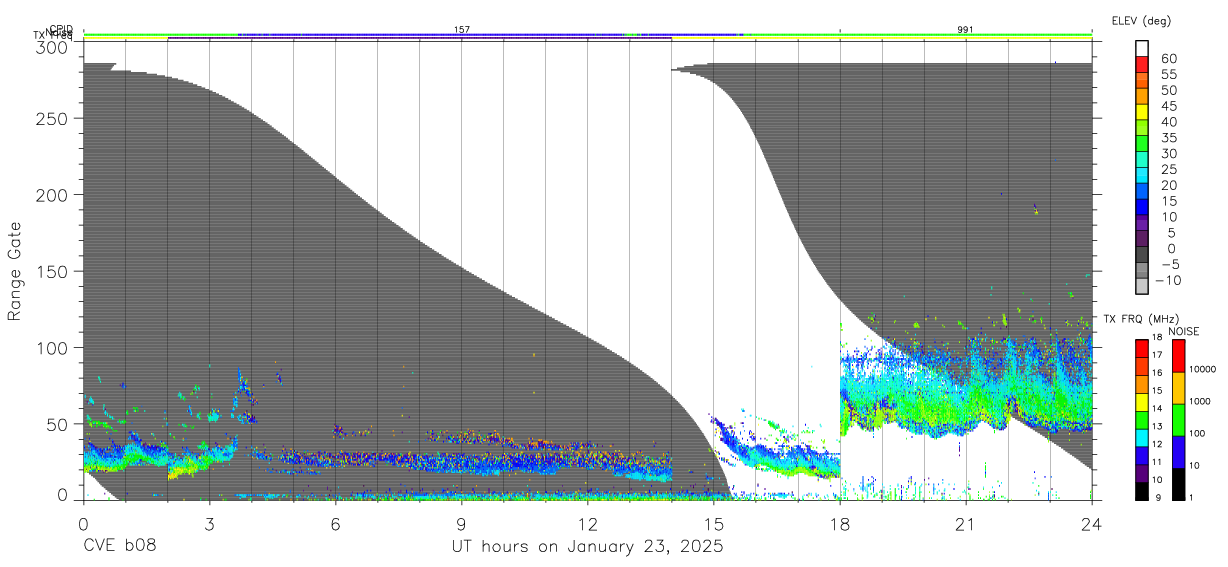Click the '45' label on the ELEV scale
The image size is (1228, 567).
(1168, 106)
